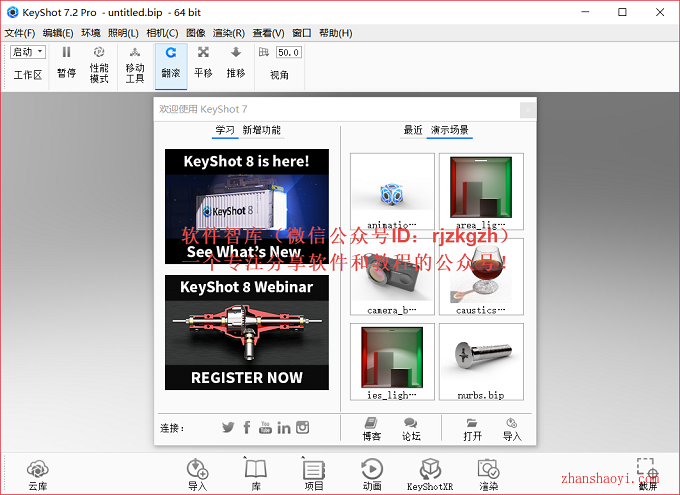The width and height of the screenshot is (680, 495).
Task: Open the caustics demo scene thumbnail
Action: point(481,276)
